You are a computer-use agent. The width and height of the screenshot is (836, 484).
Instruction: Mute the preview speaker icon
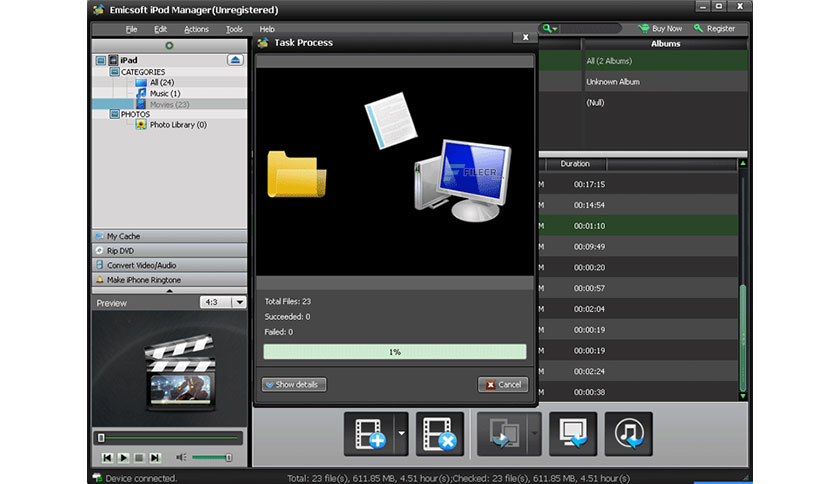tap(181, 457)
